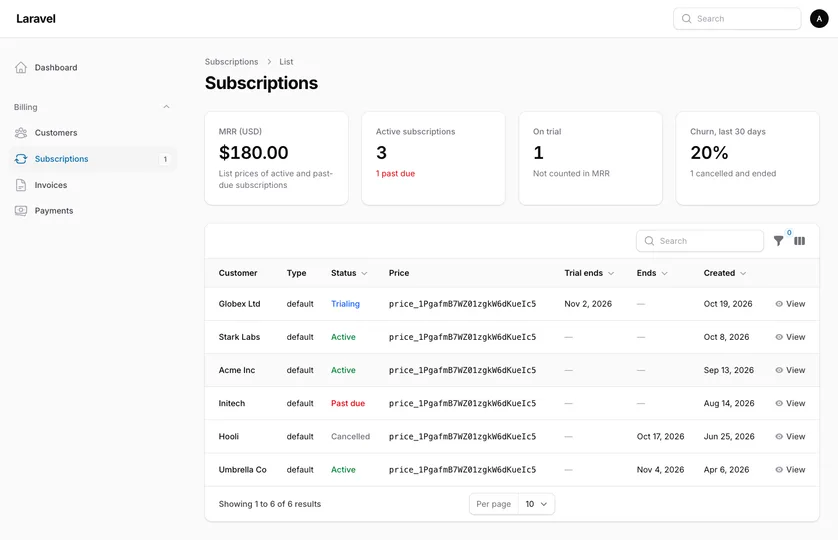View the Globex Ltd subscription

[790, 304]
